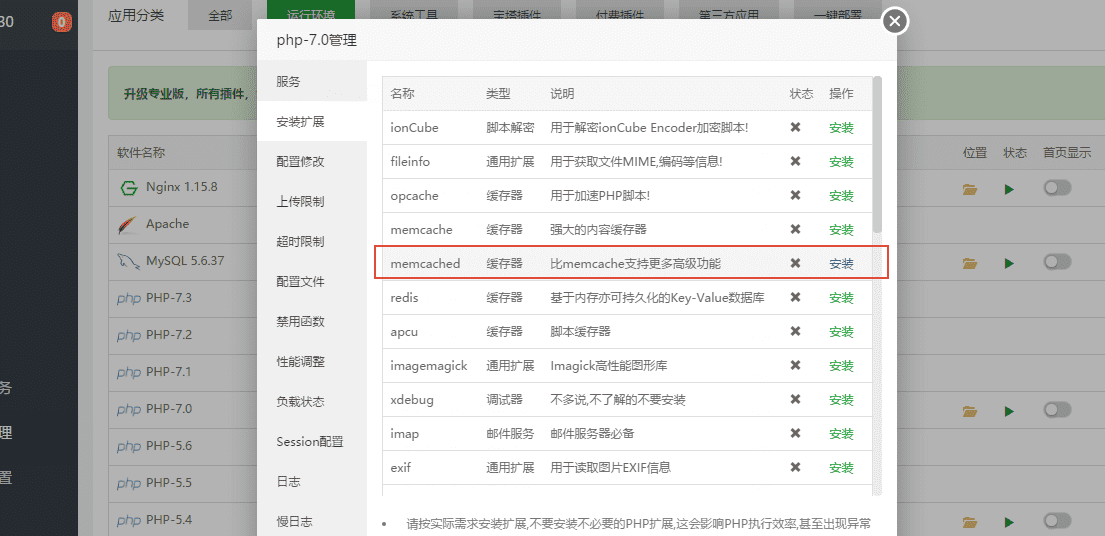Open the 禁用函数 section in the dialog

[x=300, y=321]
